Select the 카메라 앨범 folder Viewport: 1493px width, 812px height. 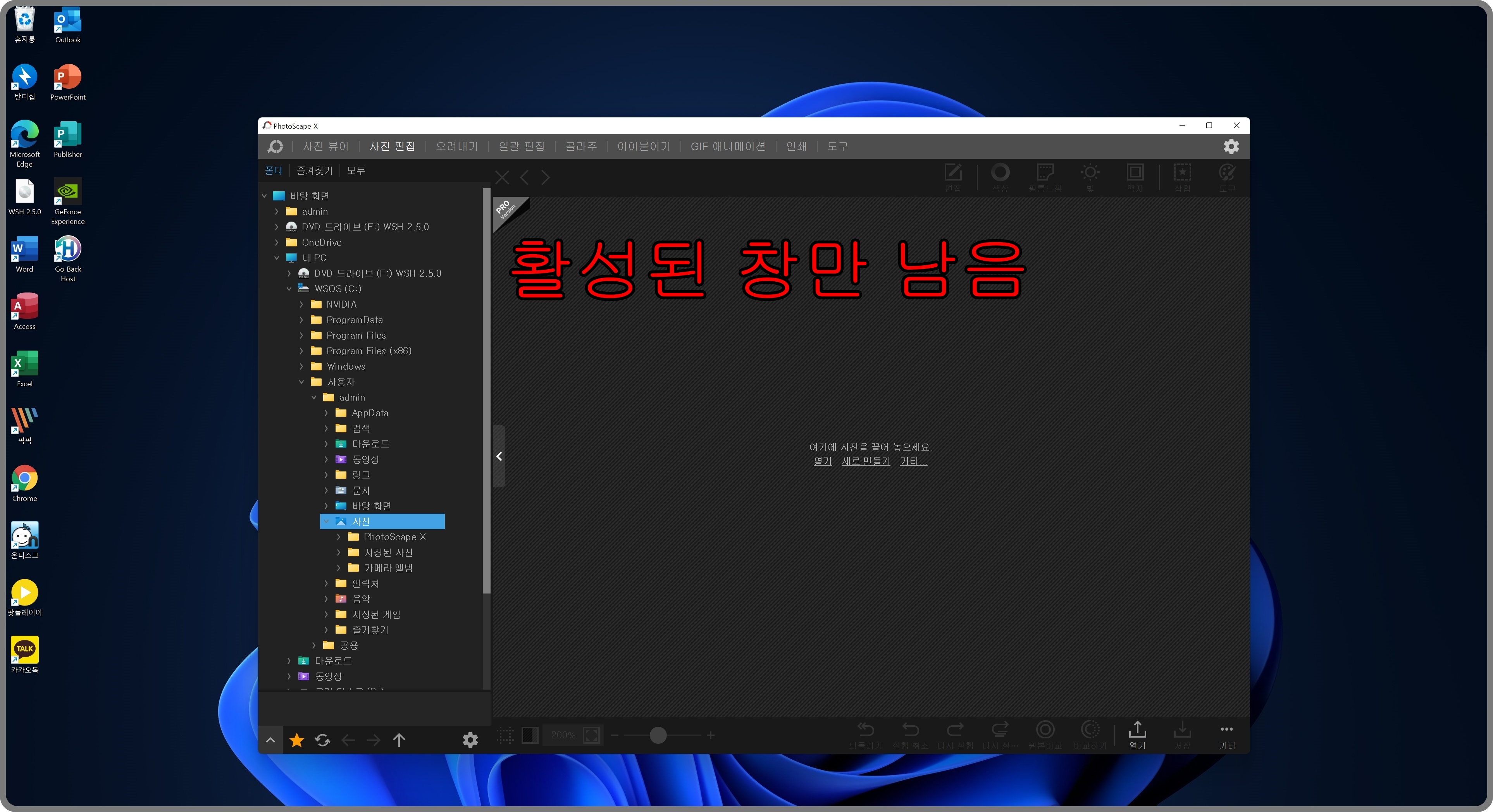[388, 568]
